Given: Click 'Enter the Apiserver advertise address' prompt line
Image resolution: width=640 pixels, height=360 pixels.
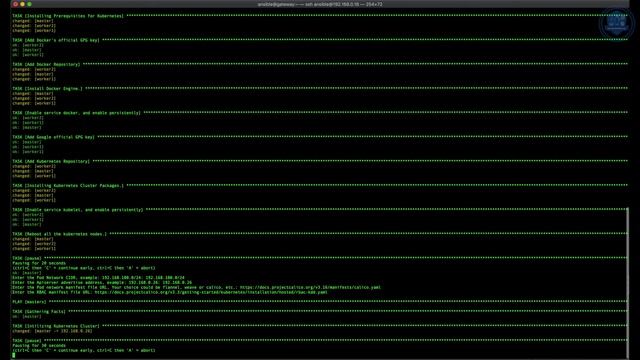Looking at the screenshot, I should coord(102,282).
